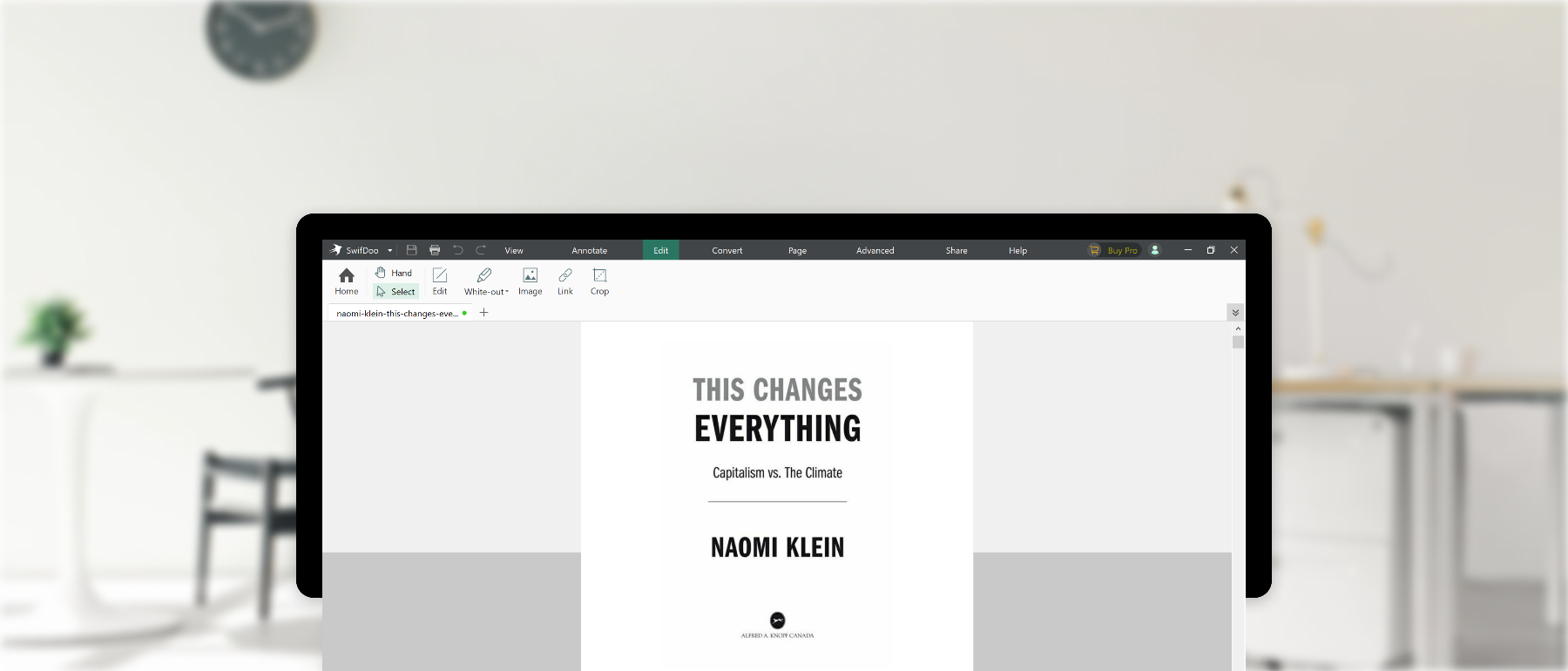This screenshot has width=1568, height=671.
Task: Click the vertical scrollbar up arrow
Action: tap(1238, 329)
